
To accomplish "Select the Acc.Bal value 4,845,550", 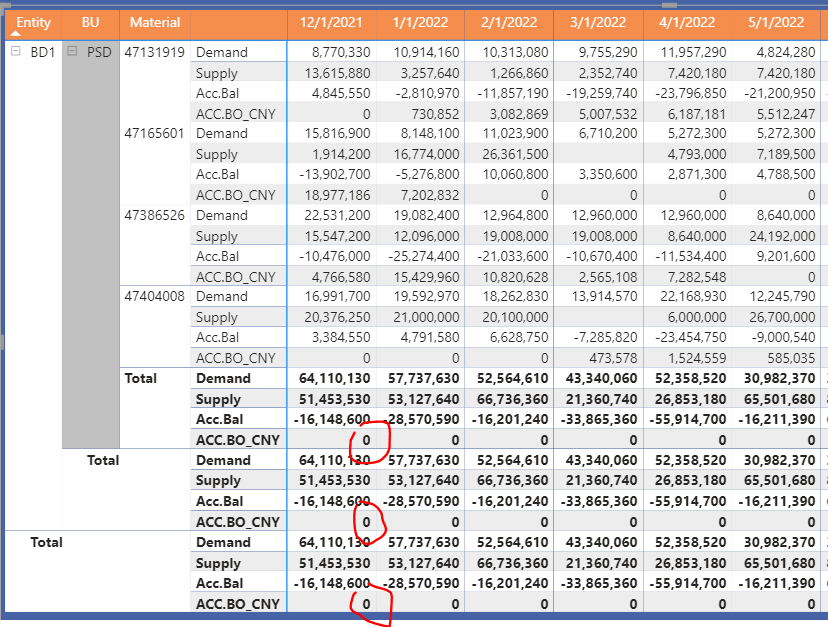I will pyautogui.click(x=341, y=93).
